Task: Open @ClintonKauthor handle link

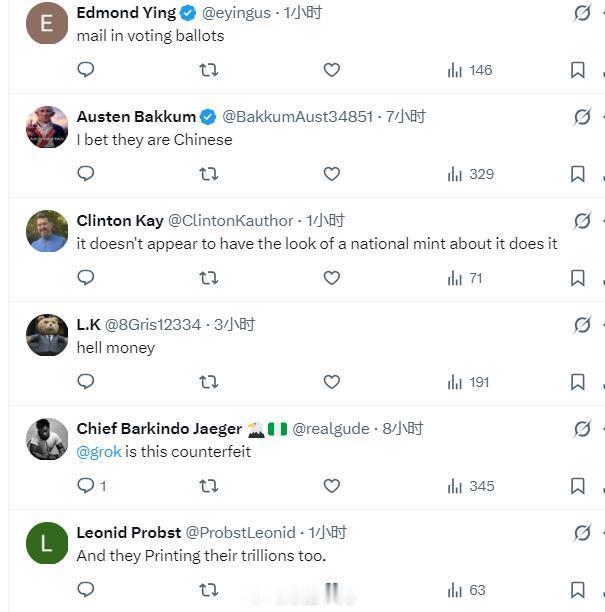Action: click(230, 221)
